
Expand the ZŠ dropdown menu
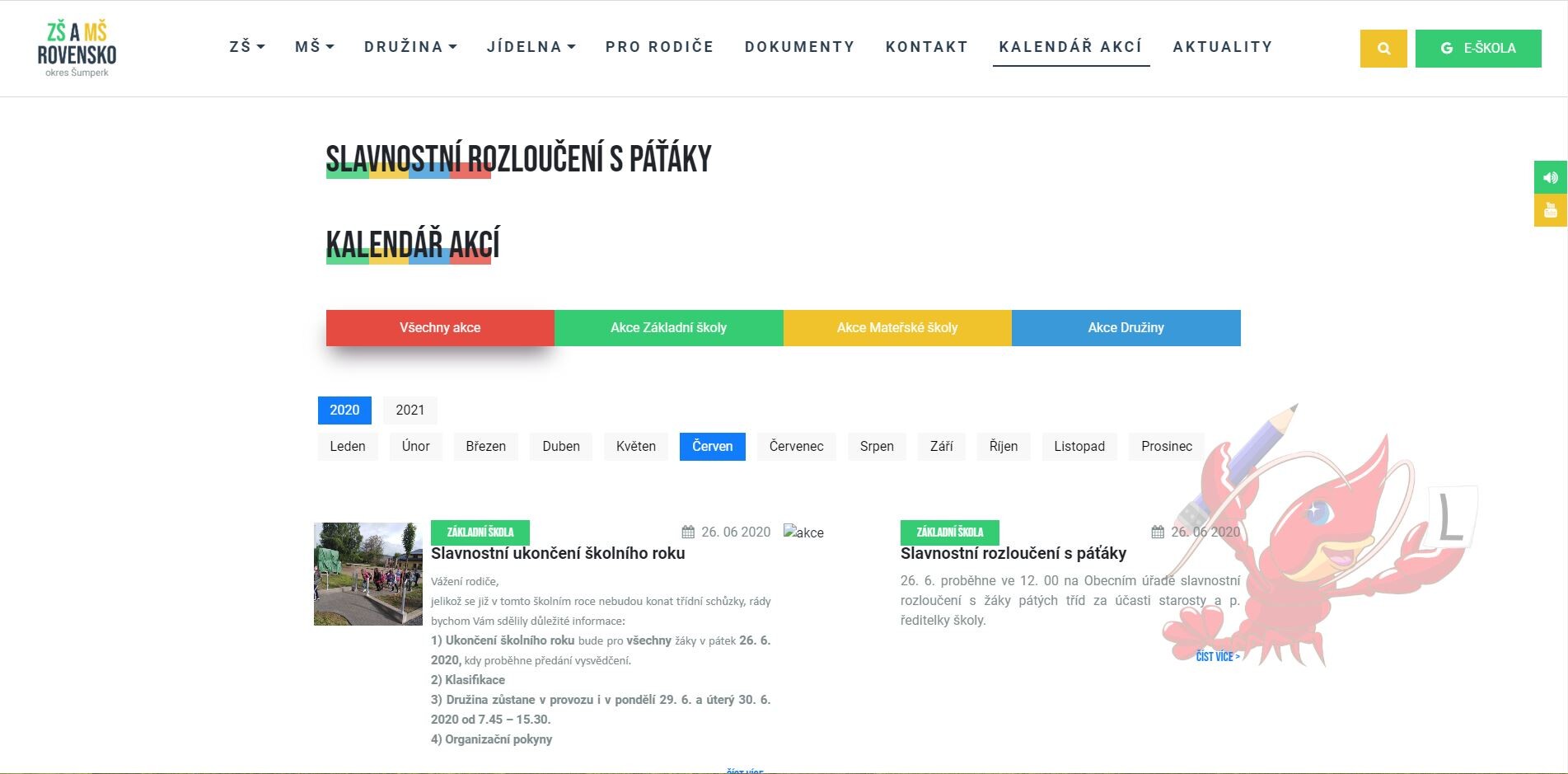[246, 47]
